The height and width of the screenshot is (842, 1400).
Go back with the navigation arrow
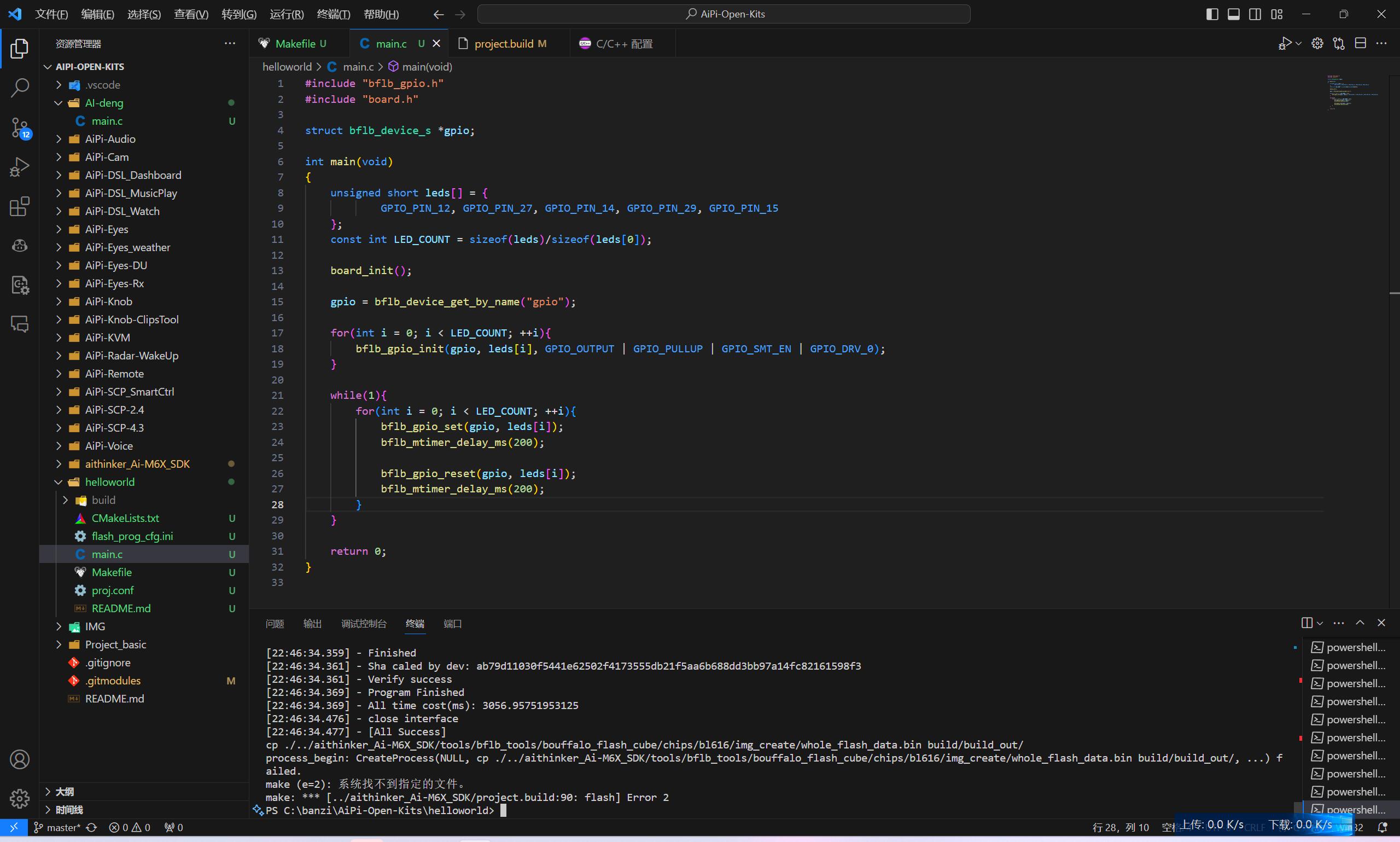[438, 14]
